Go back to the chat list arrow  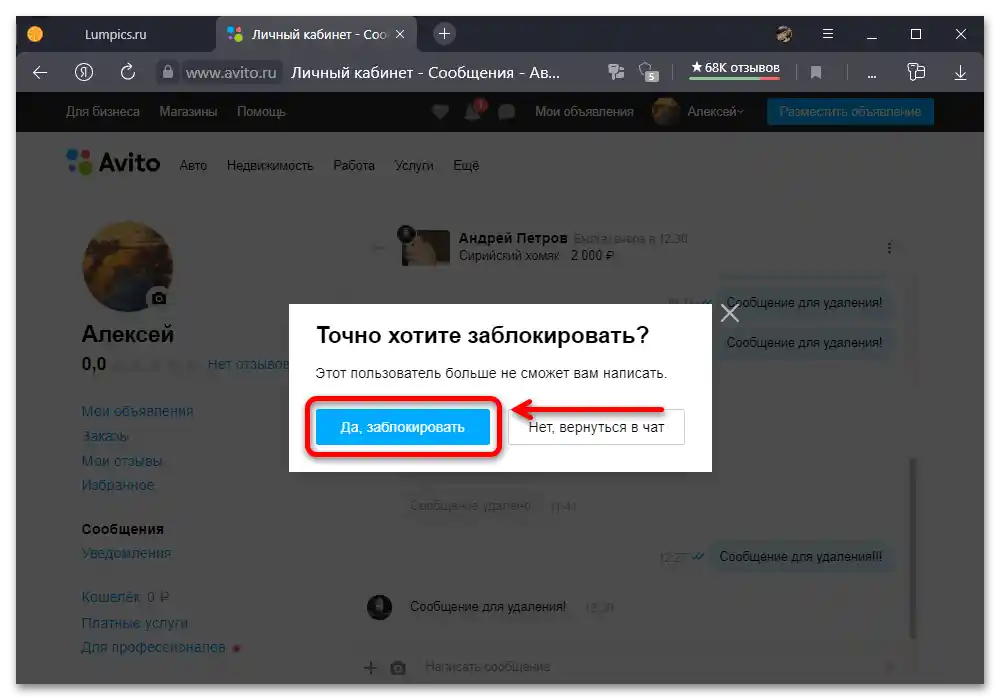click(x=379, y=247)
